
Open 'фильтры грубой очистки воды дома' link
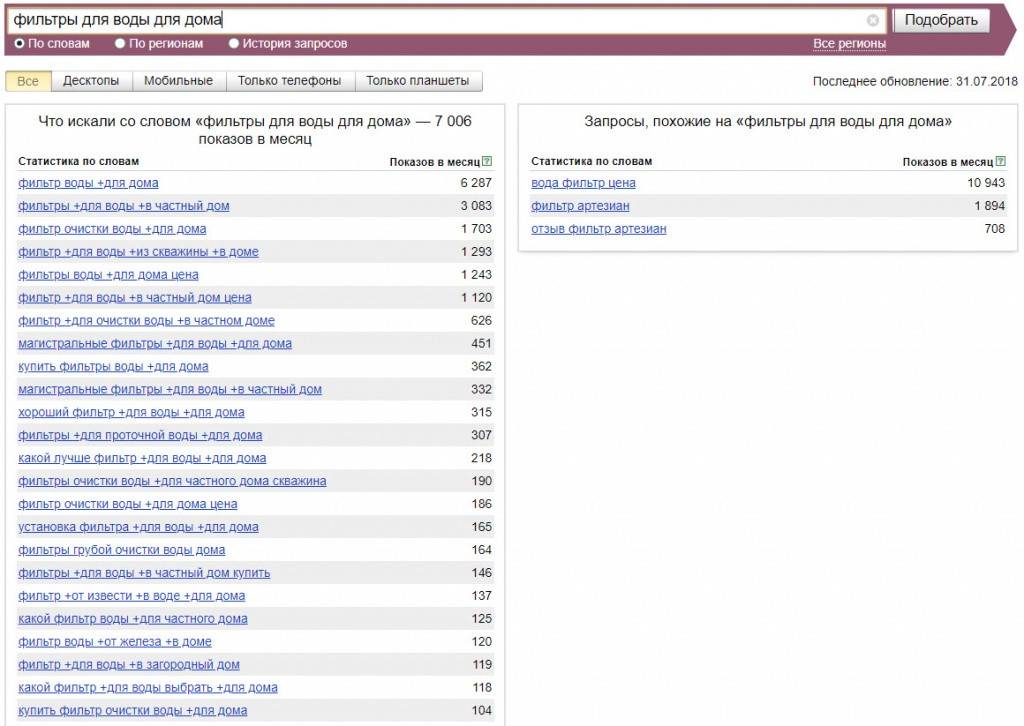tap(121, 550)
